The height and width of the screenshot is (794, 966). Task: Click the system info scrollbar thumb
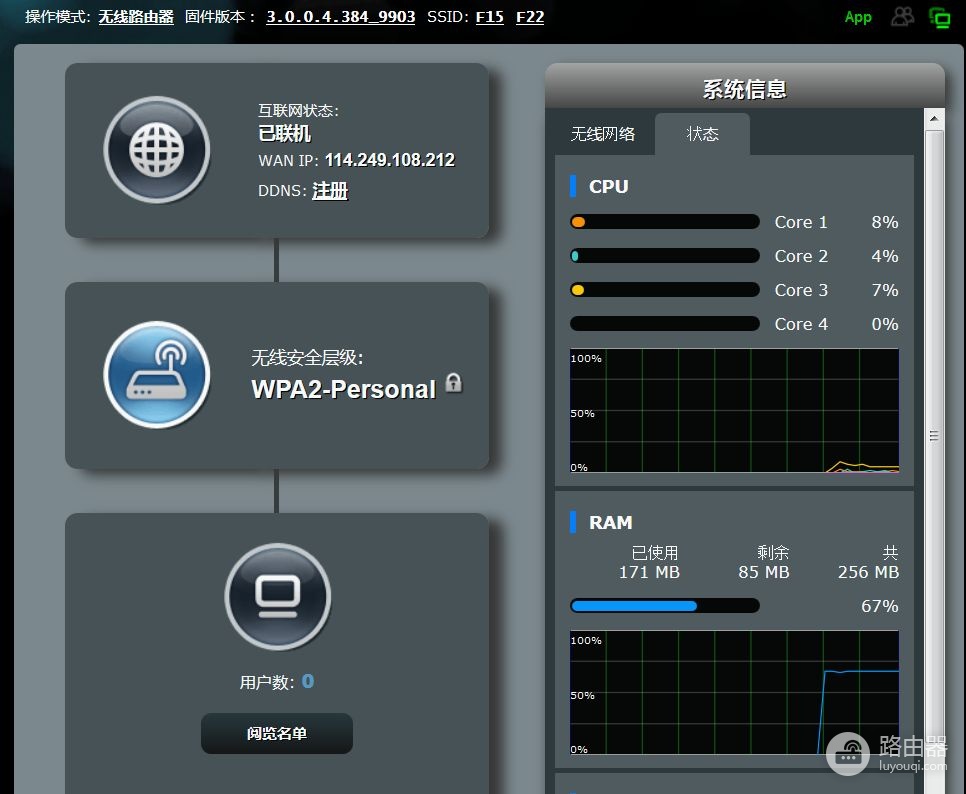[x=935, y=435]
